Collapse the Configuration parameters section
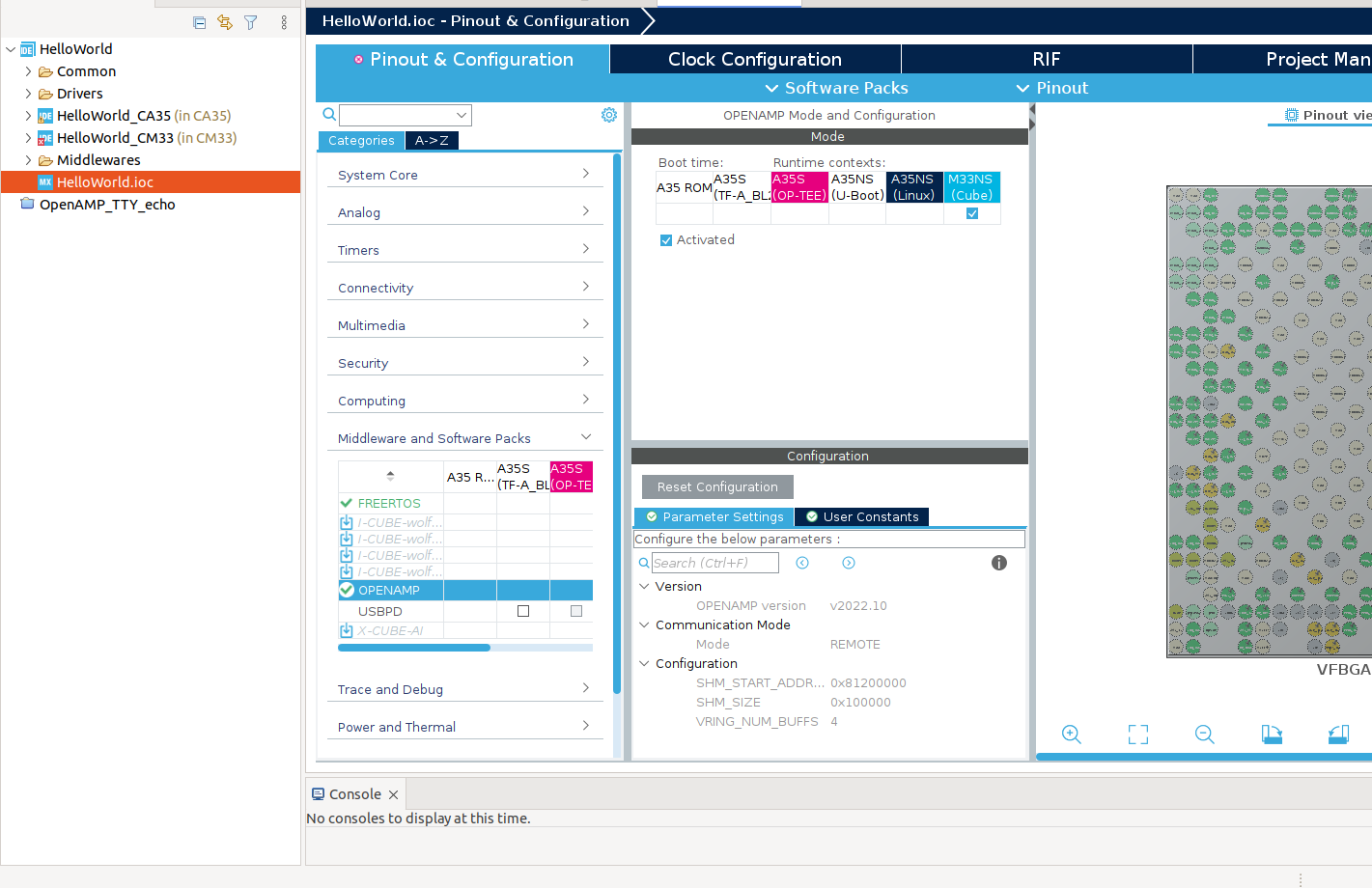 point(644,663)
